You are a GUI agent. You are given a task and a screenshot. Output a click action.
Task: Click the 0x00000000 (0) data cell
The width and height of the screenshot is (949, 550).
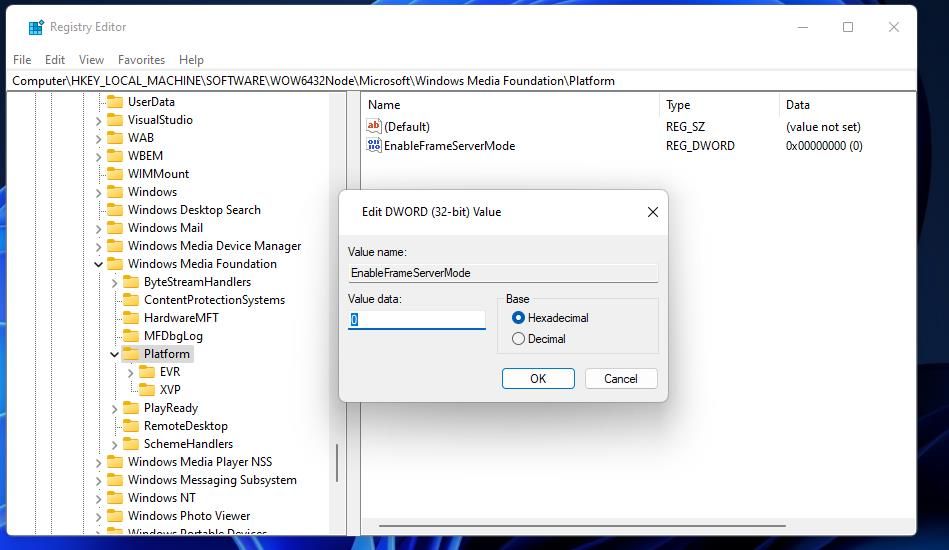point(824,146)
